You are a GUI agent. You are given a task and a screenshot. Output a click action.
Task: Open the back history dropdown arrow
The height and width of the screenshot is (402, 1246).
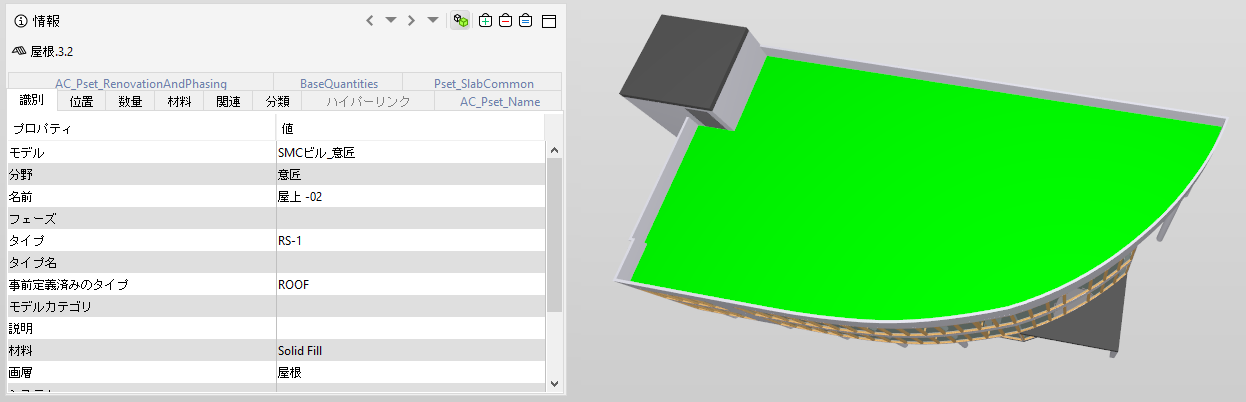click(x=391, y=20)
